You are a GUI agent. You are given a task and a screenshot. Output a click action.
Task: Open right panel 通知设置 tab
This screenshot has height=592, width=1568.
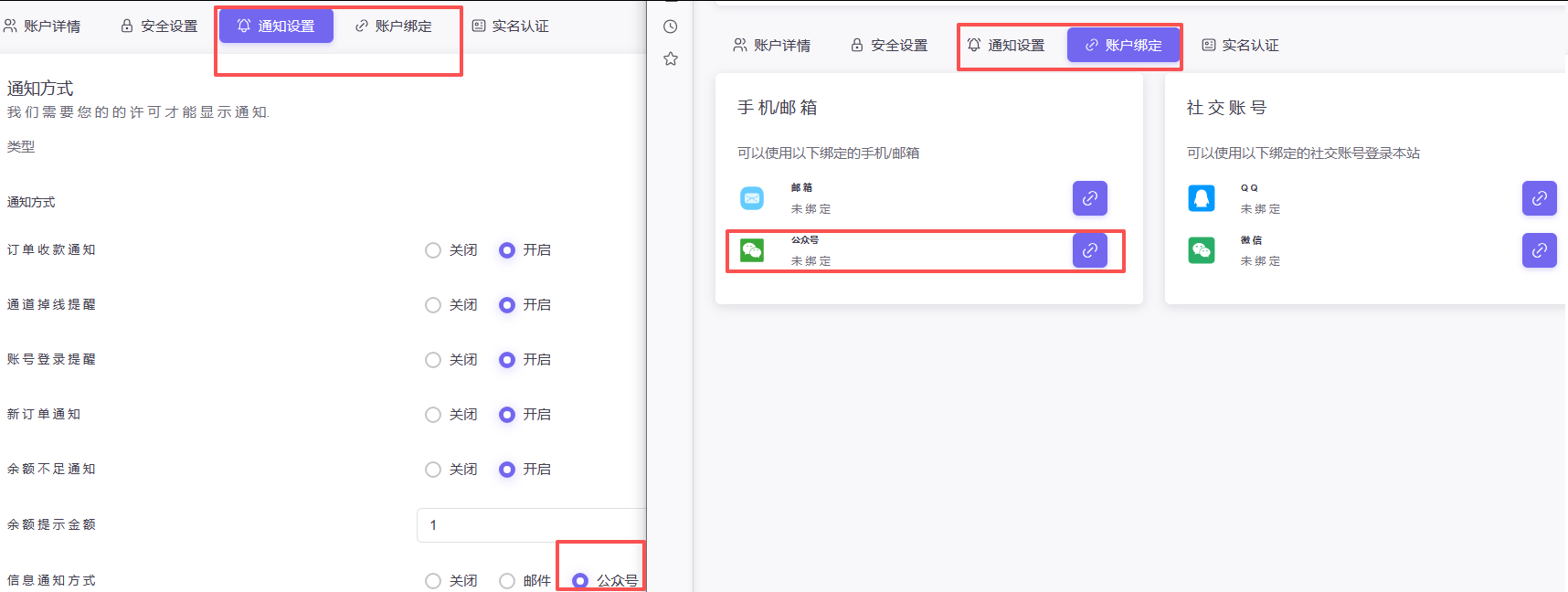pos(1006,46)
